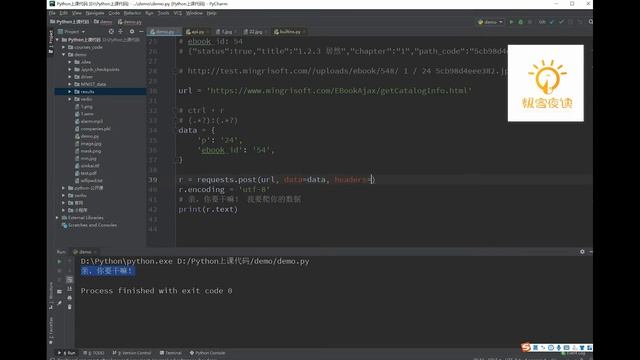Select mask.png in project tree
640x360 pixels.
click(x=91, y=151)
